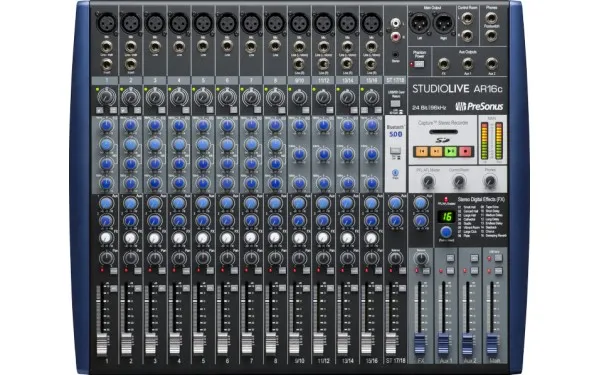
Task: Tap the orange next-track button on the recorder
Action: click(x=436, y=151)
